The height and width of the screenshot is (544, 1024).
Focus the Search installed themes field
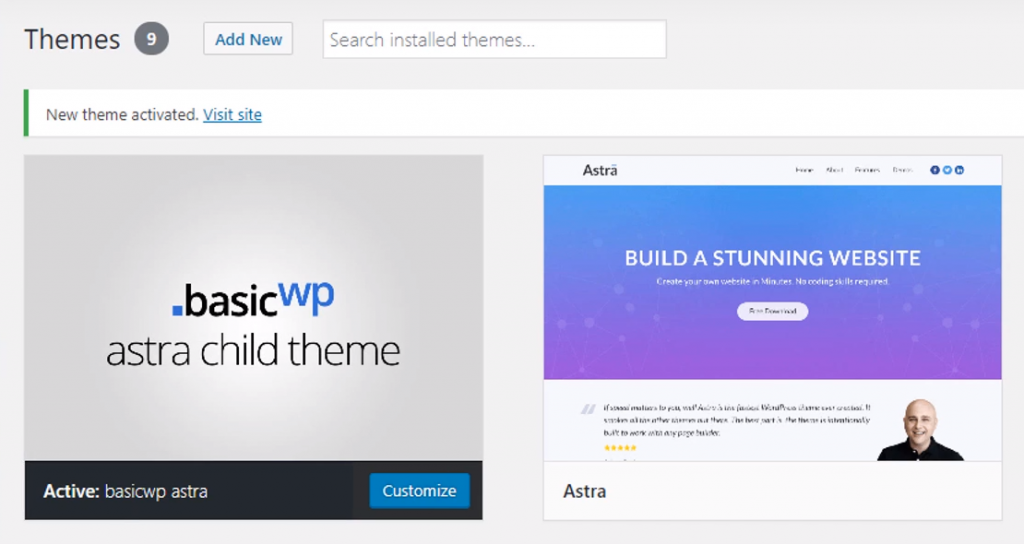click(x=494, y=39)
